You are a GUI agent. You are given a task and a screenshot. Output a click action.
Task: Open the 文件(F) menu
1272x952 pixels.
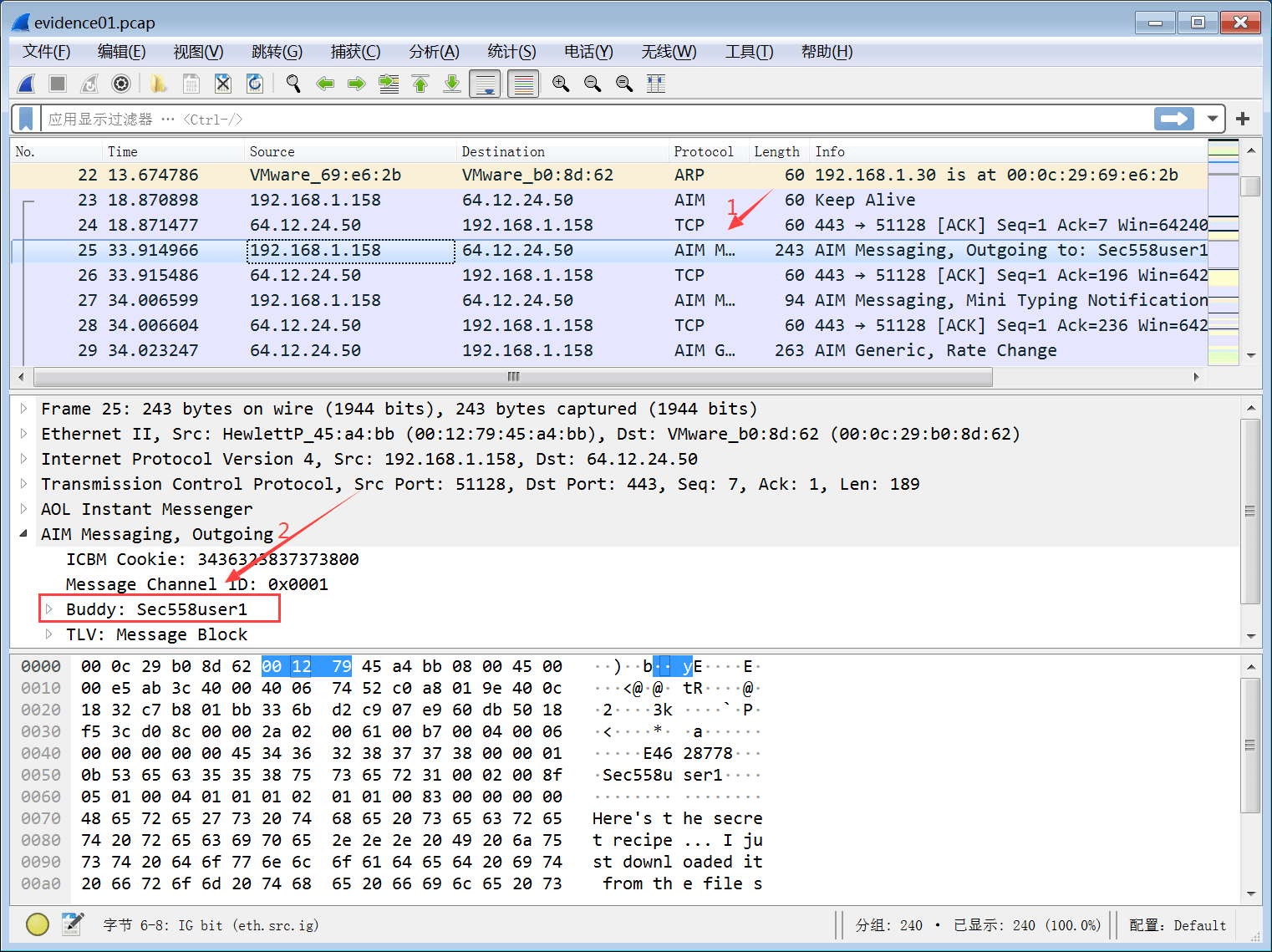click(x=47, y=52)
